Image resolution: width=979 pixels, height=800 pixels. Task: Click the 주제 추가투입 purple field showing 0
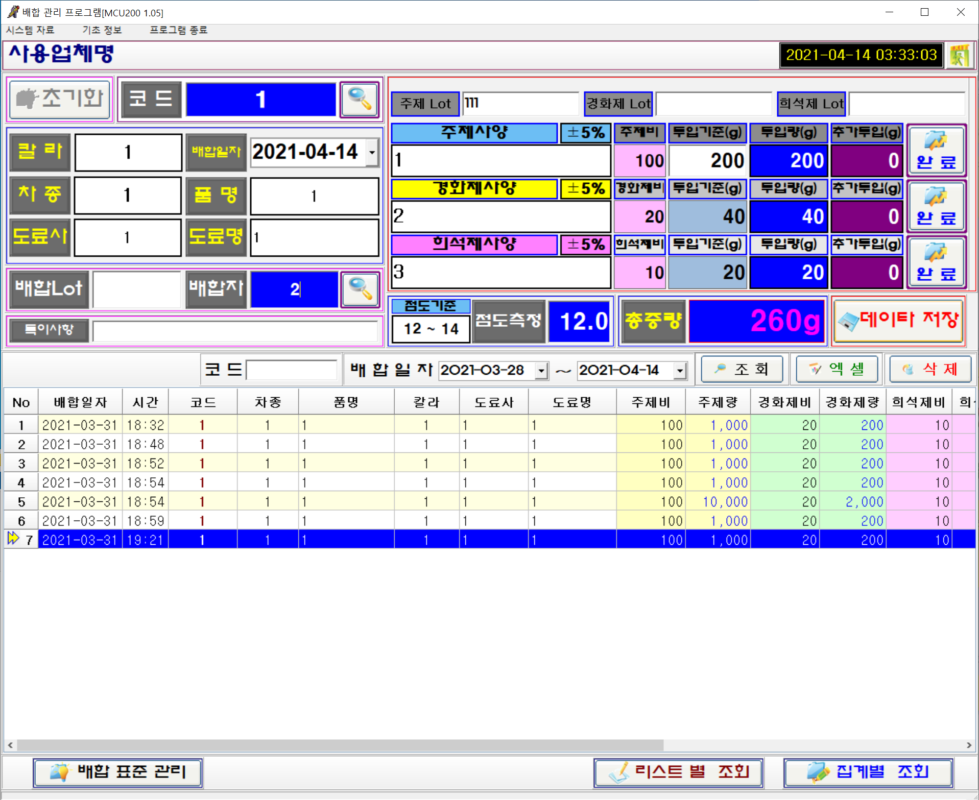pos(867,160)
